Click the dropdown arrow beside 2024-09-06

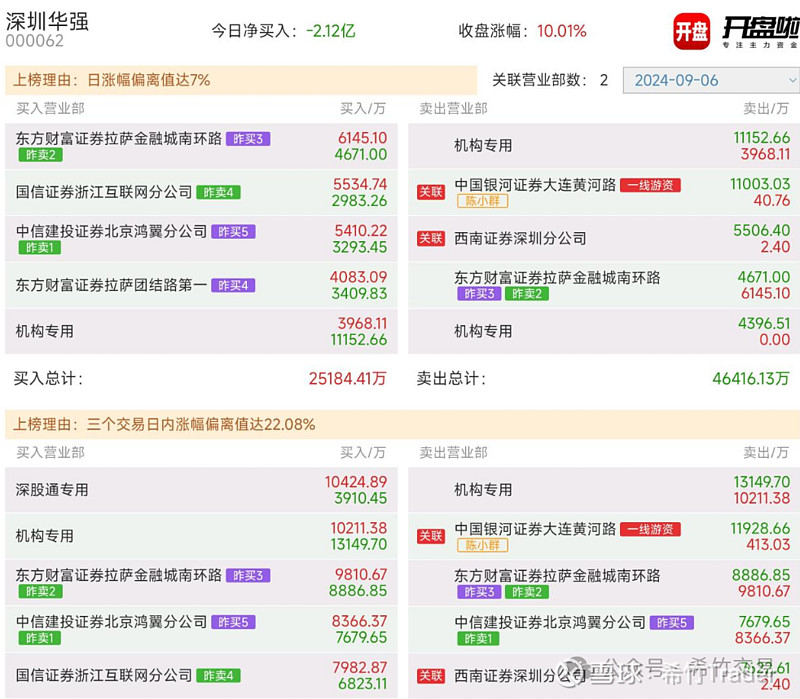point(792,80)
